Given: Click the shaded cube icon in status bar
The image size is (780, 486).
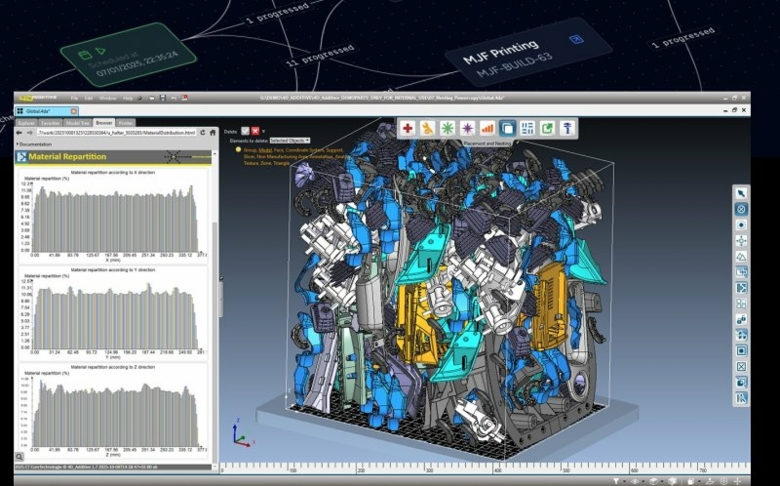Looking at the screenshot, I should coord(673,481).
